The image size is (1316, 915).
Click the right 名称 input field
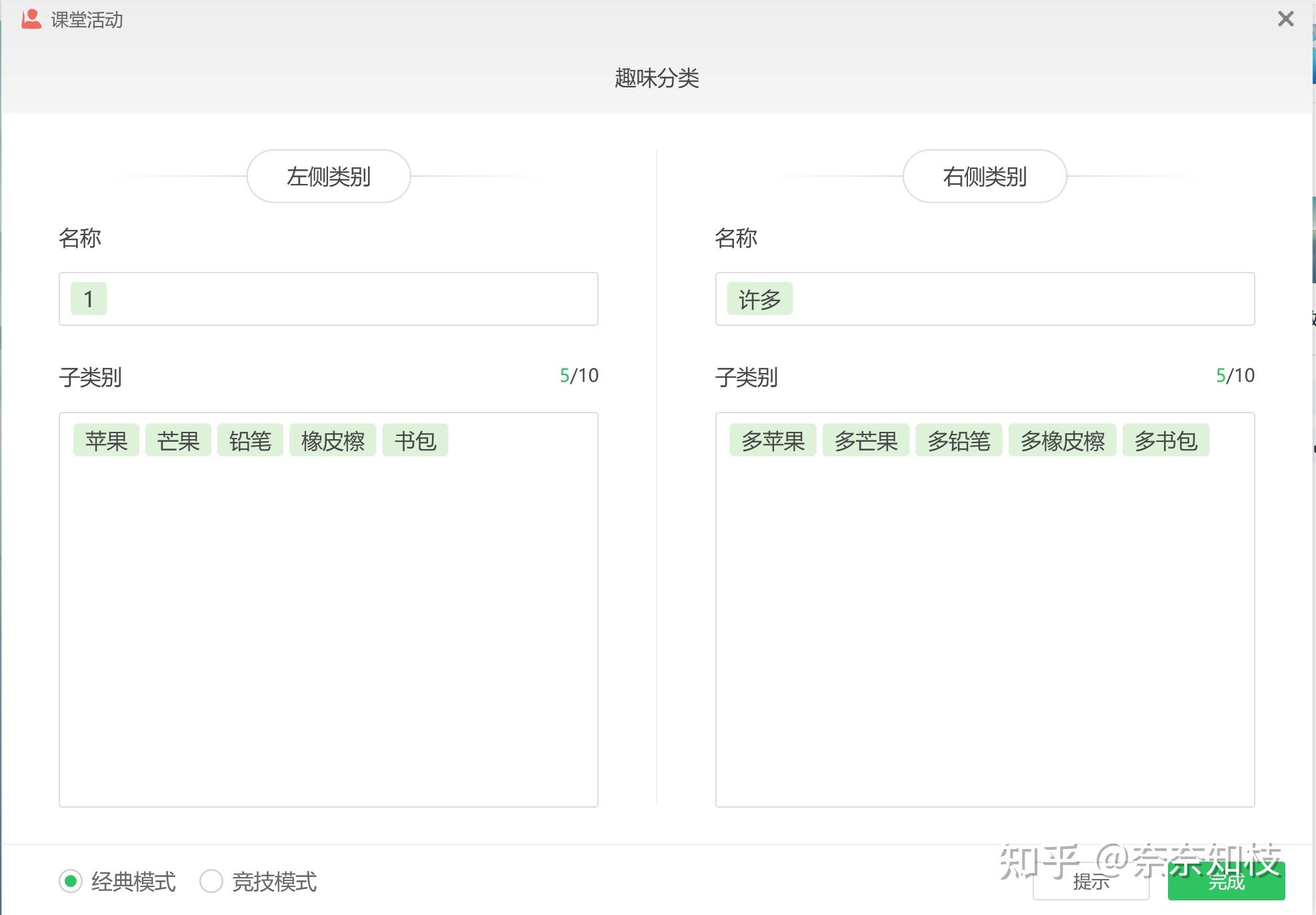[985, 299]
